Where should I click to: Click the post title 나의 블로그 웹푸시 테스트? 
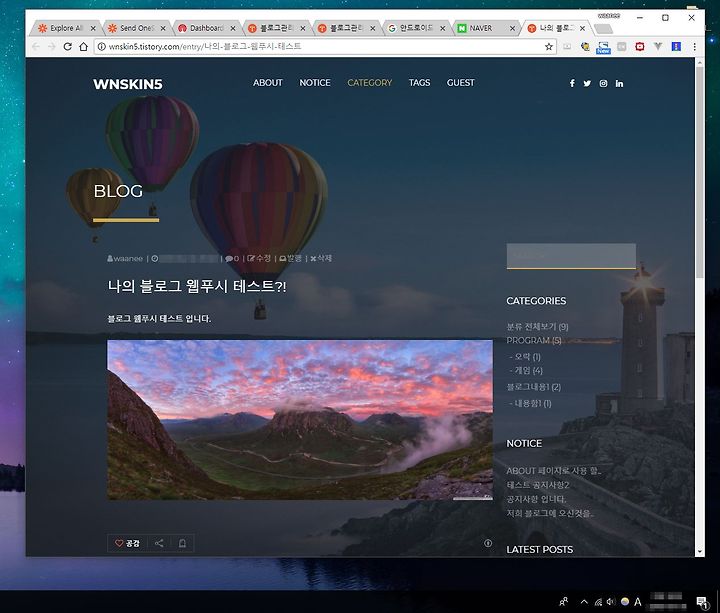[x=197, y=287]
